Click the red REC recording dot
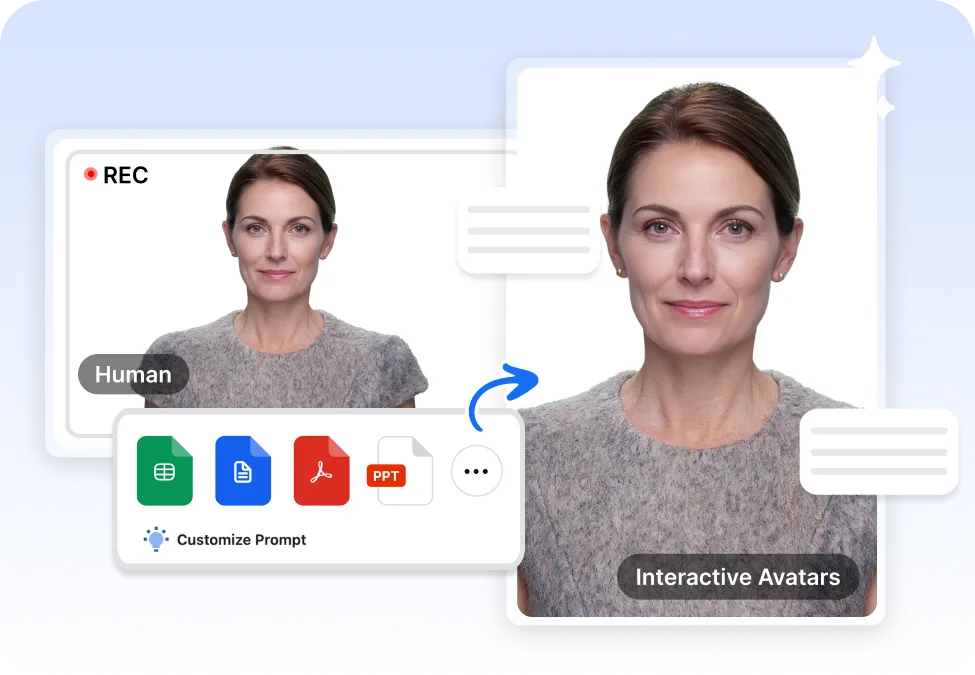The width and height of the screenshot is (975, 675). [x=92, y=174]
